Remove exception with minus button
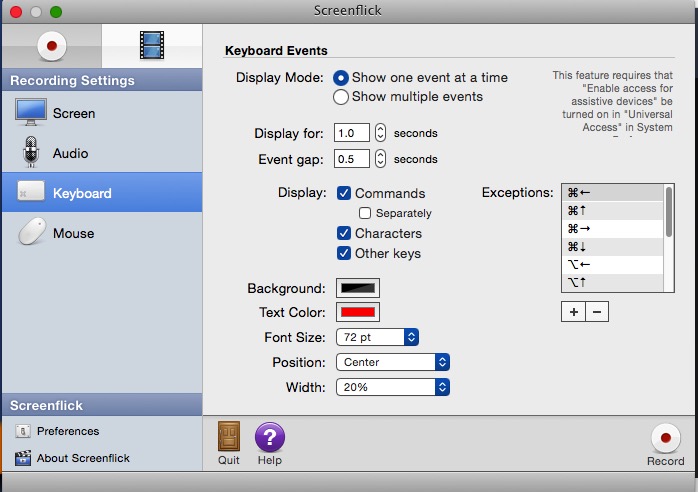This screenshot has width=698, height=492. pyautogui.click(x=597, y=312)
